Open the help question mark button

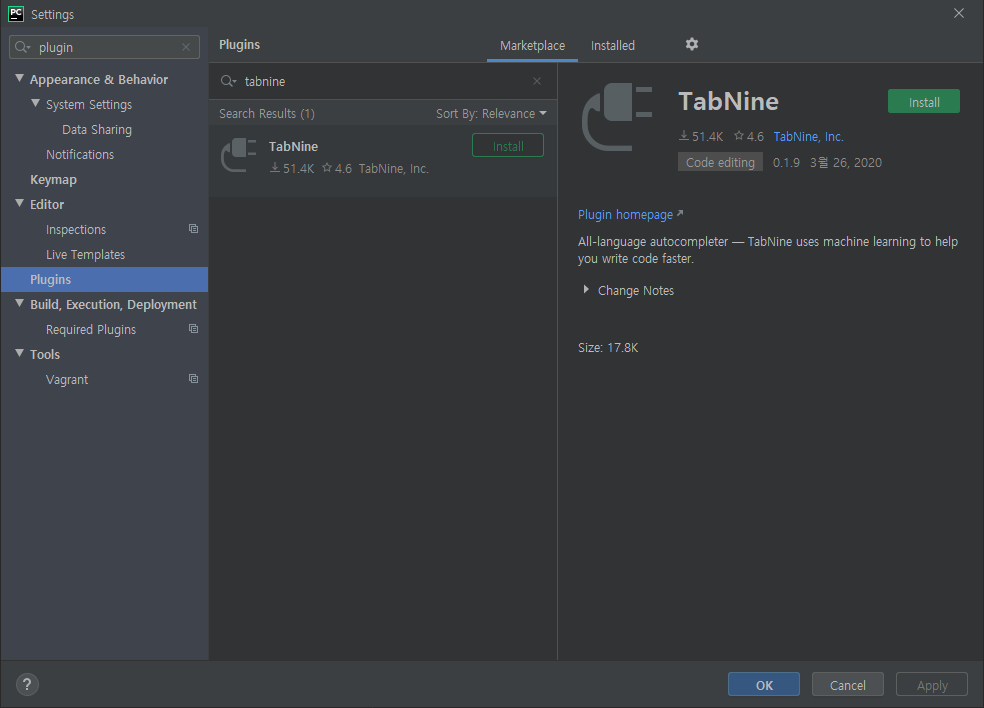tap(27, 684)
